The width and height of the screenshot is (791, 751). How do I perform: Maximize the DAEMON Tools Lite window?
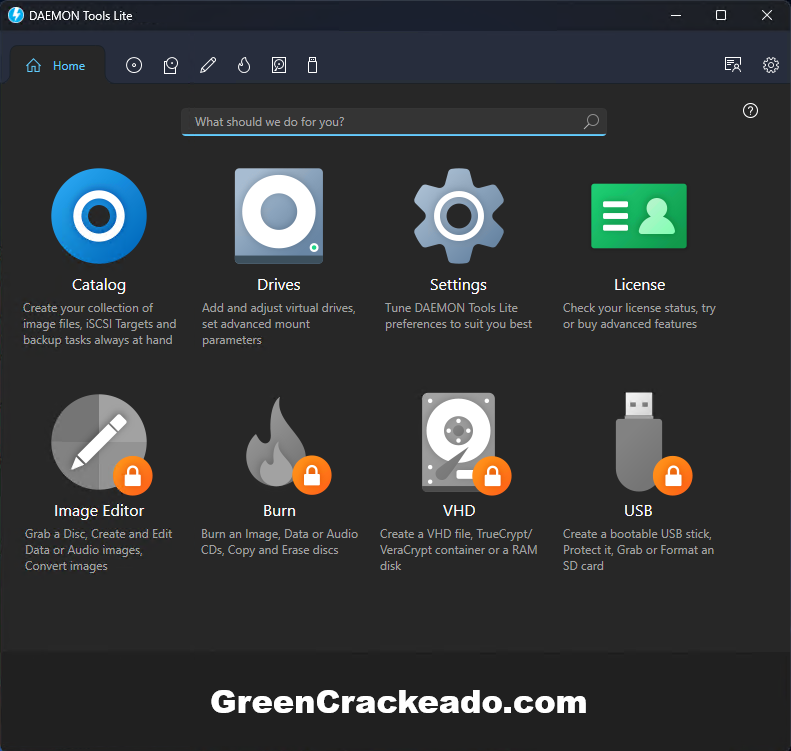[721, 15]
